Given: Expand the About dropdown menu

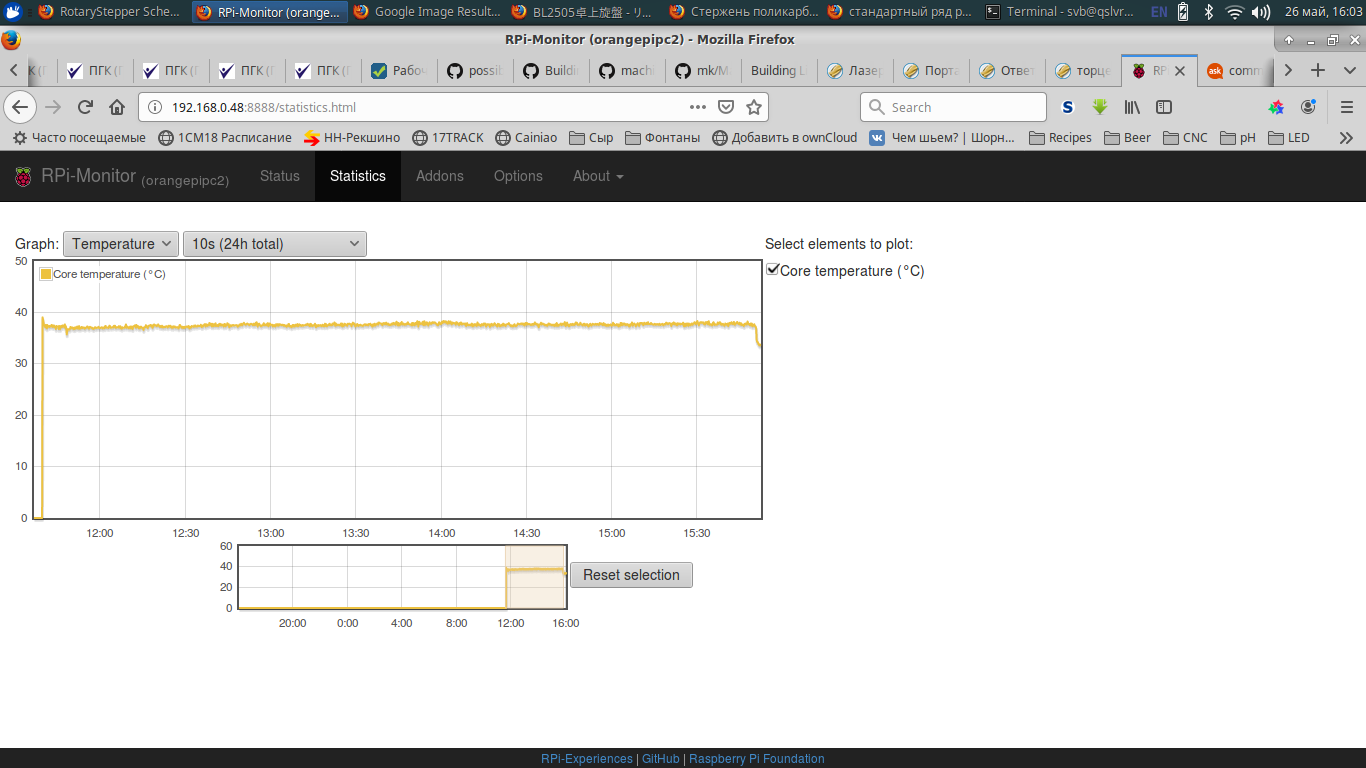Looking at the screenshot, I should (x=598, y=176).
